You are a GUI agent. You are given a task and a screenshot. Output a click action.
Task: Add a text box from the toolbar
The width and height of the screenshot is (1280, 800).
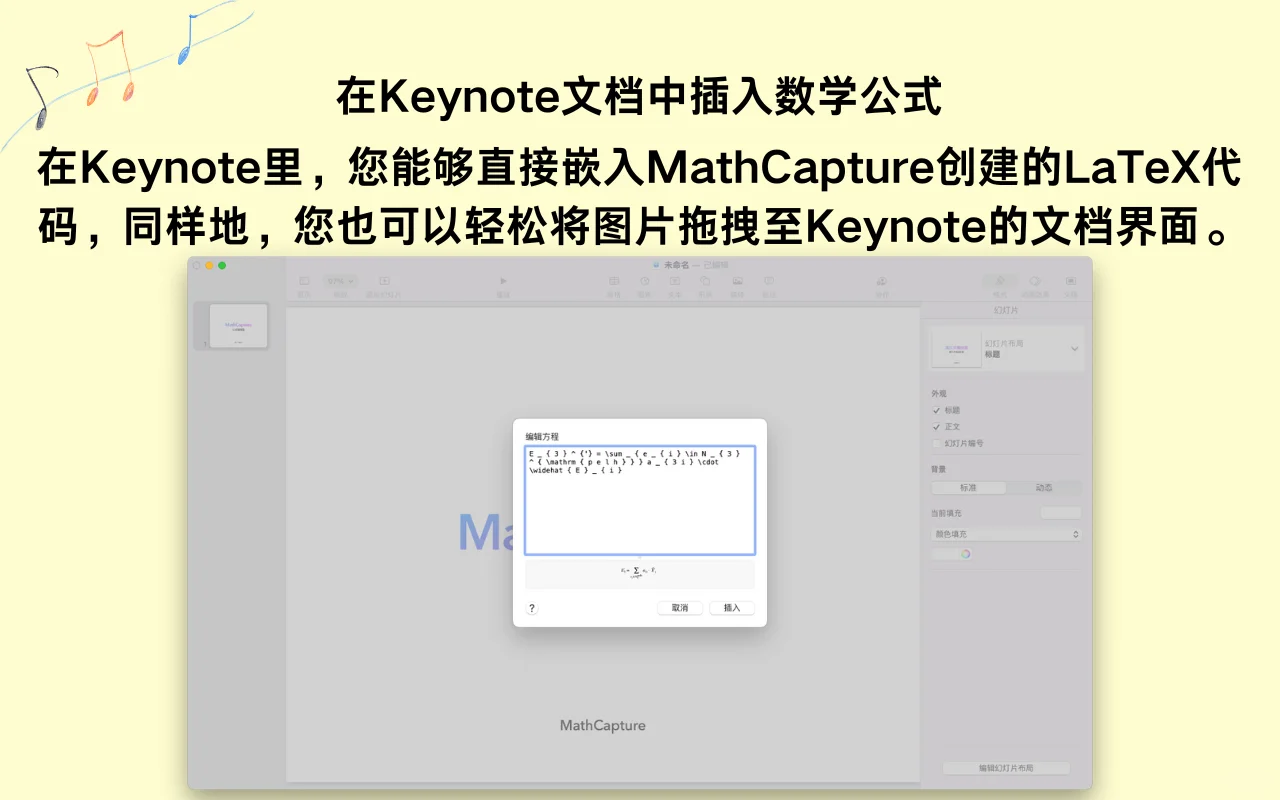tap(675, 280)
